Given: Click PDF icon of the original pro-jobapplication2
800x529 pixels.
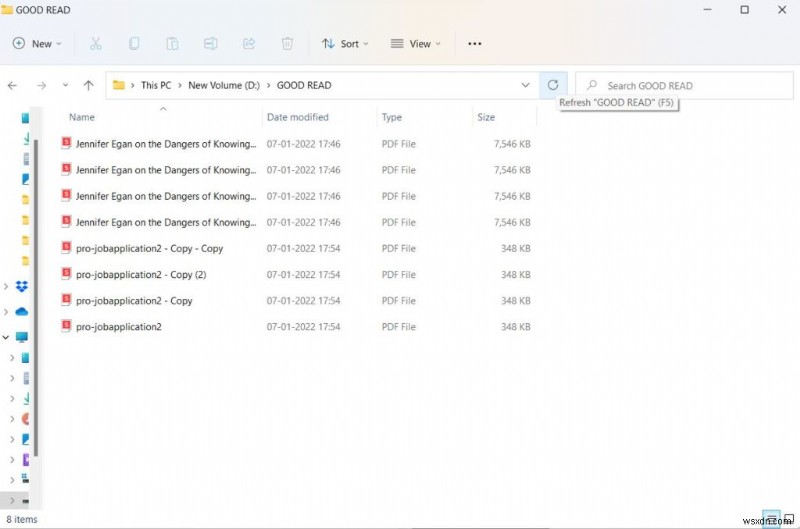Looking at the screenshot, I should click(66, 326).
